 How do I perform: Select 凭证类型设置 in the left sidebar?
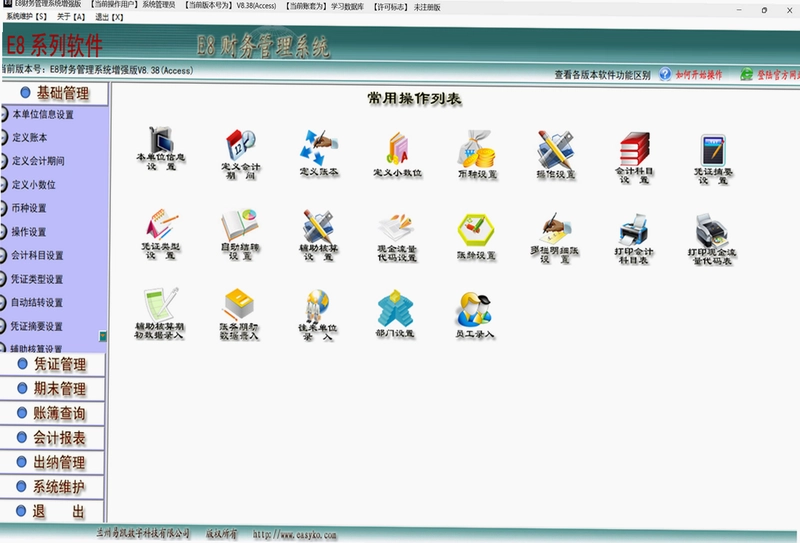tap(37, 279)
